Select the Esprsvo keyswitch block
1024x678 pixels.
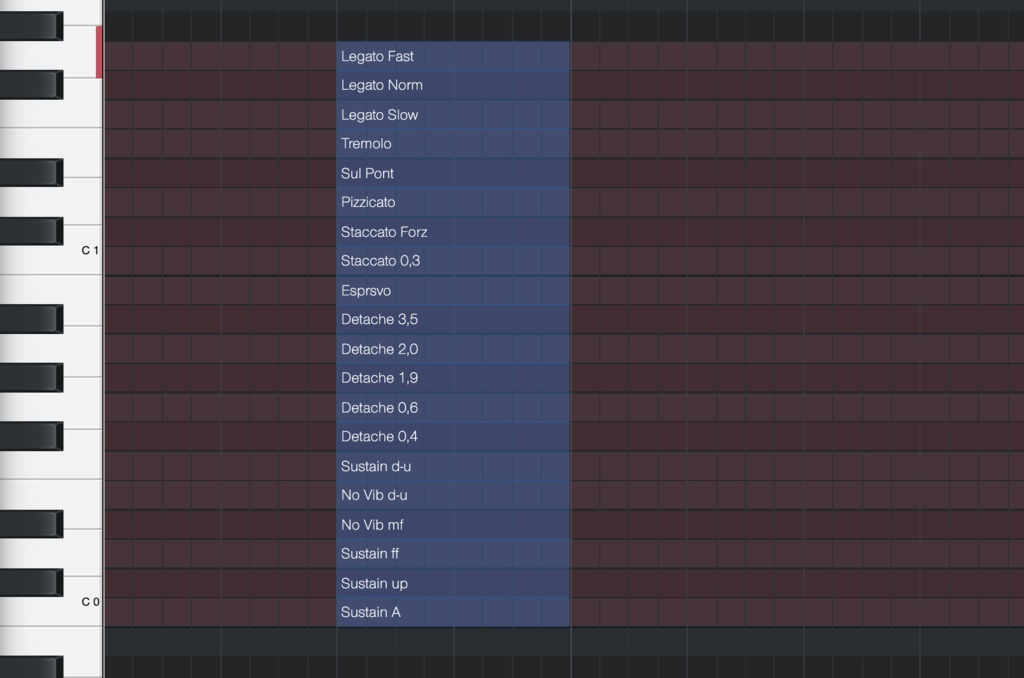pyautogui.click(x=450, y=290)
